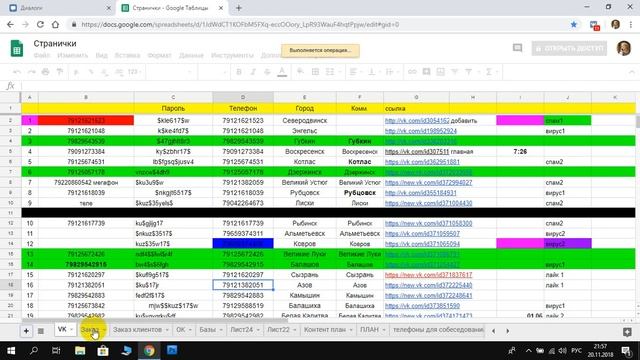Show the all sheets list
The width and height of the screenshot is (640, 360).
[x=40, y=331]
